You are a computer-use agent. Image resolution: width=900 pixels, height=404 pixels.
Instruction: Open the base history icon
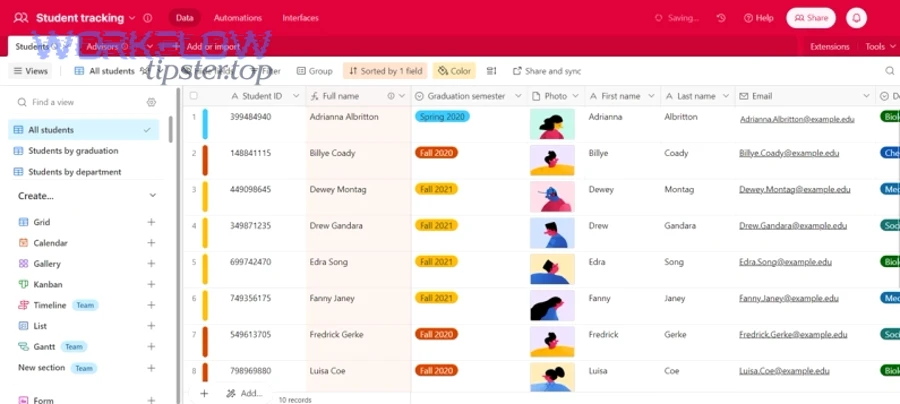point(722,18)
